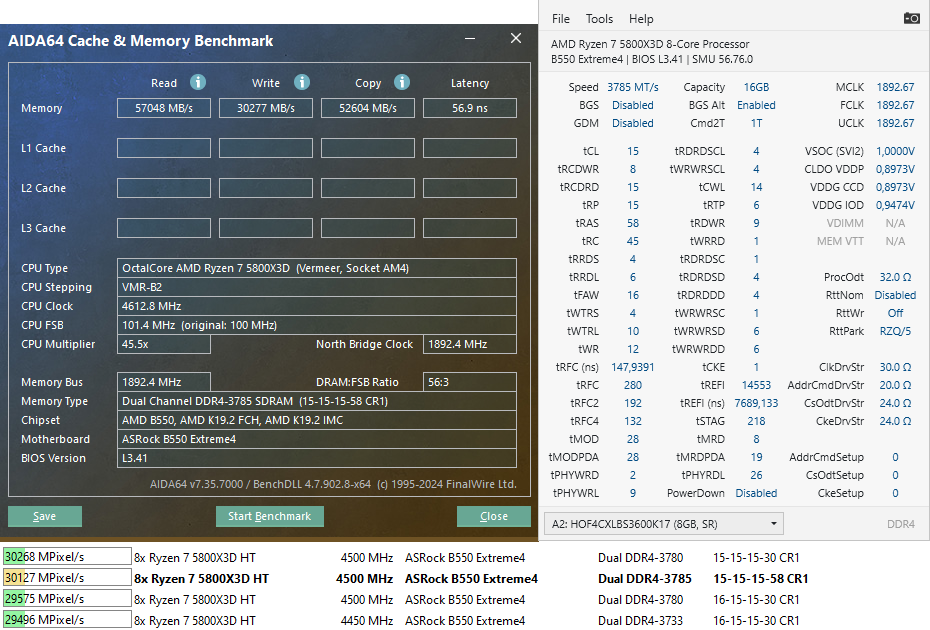The width and height of the screenshot is (930, 630).
Task: Click the empty L3 Cache Latency field
Action: pos(470,228)
